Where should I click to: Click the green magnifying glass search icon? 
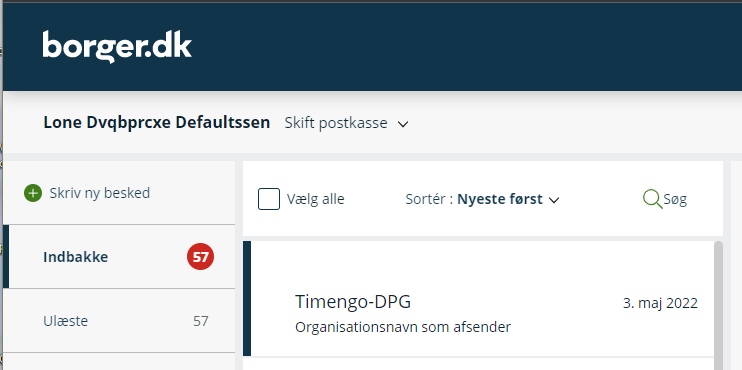[652, 199]
